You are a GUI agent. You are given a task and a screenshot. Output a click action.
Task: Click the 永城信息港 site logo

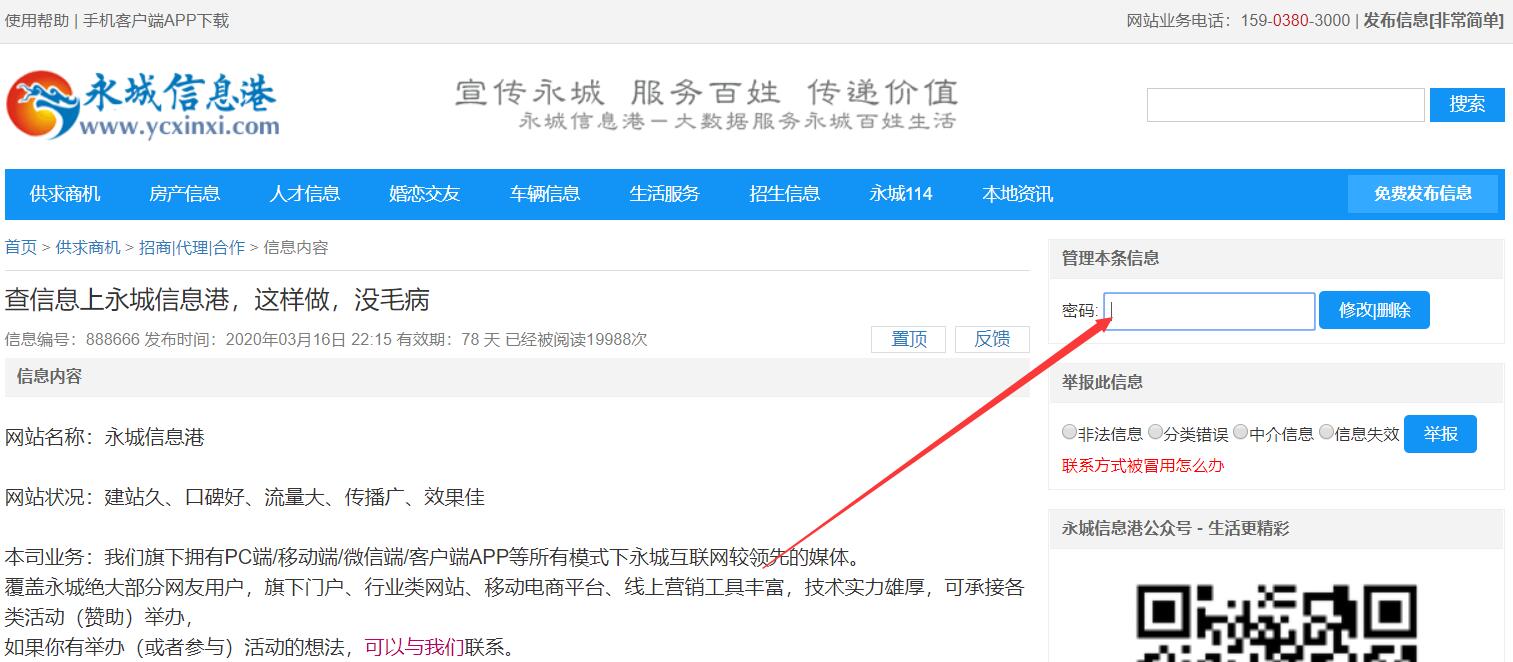(142, 104)
